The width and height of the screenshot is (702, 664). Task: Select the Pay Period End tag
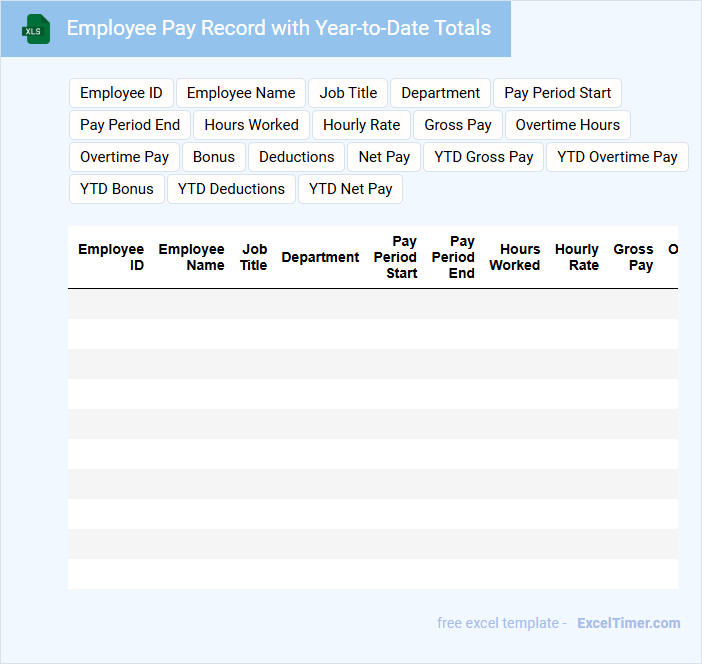[130, 125]
